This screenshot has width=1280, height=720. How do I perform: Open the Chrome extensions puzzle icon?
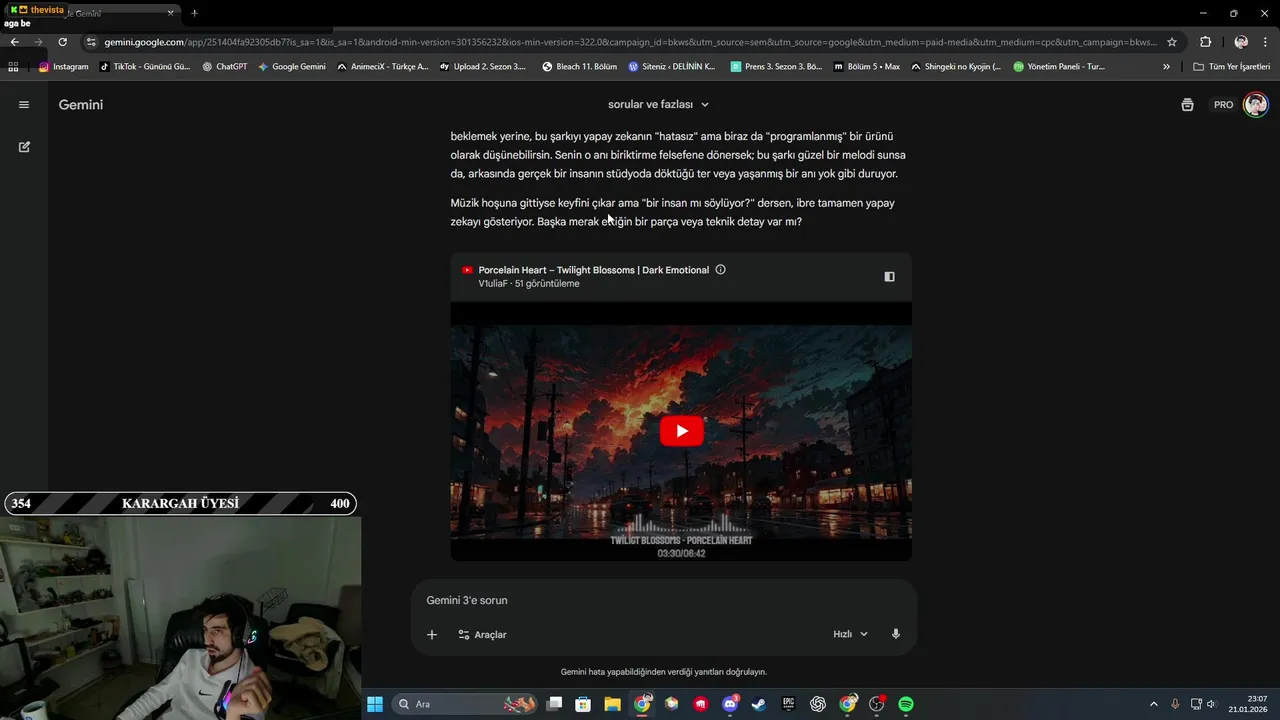coord(1205,42)
